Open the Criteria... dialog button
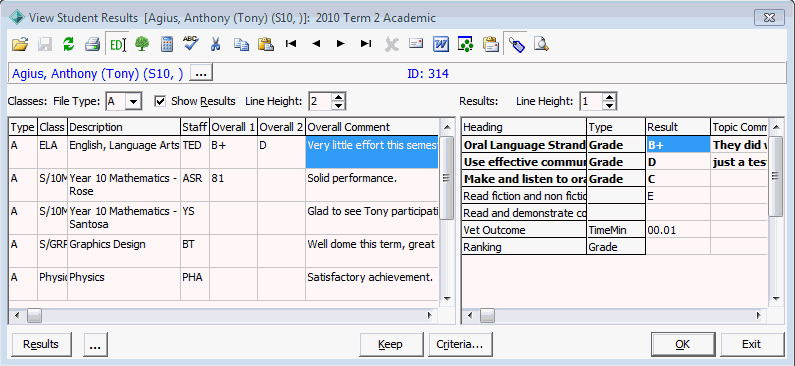Viewport: 795px width, 366px height. 459,345
